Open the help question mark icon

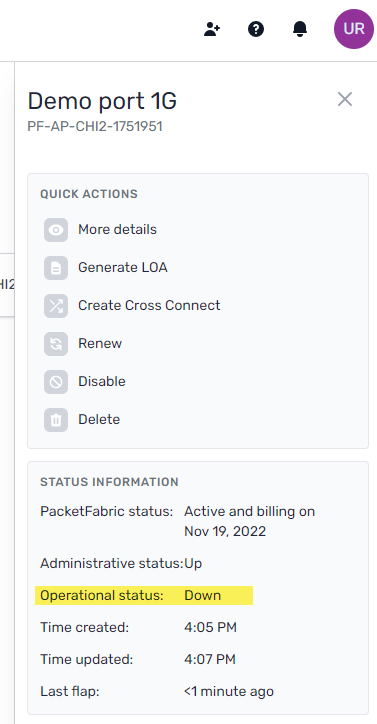256,29
